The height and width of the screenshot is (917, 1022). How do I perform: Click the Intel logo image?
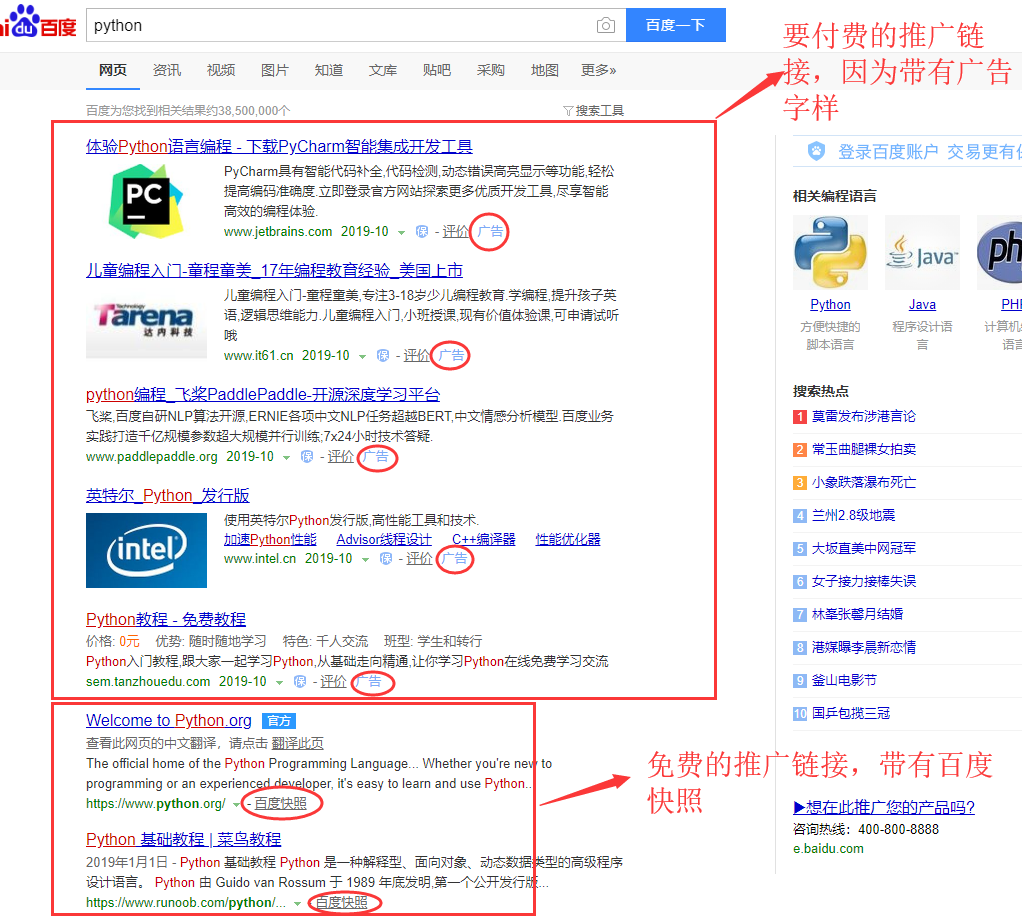[x=146, y=551]
